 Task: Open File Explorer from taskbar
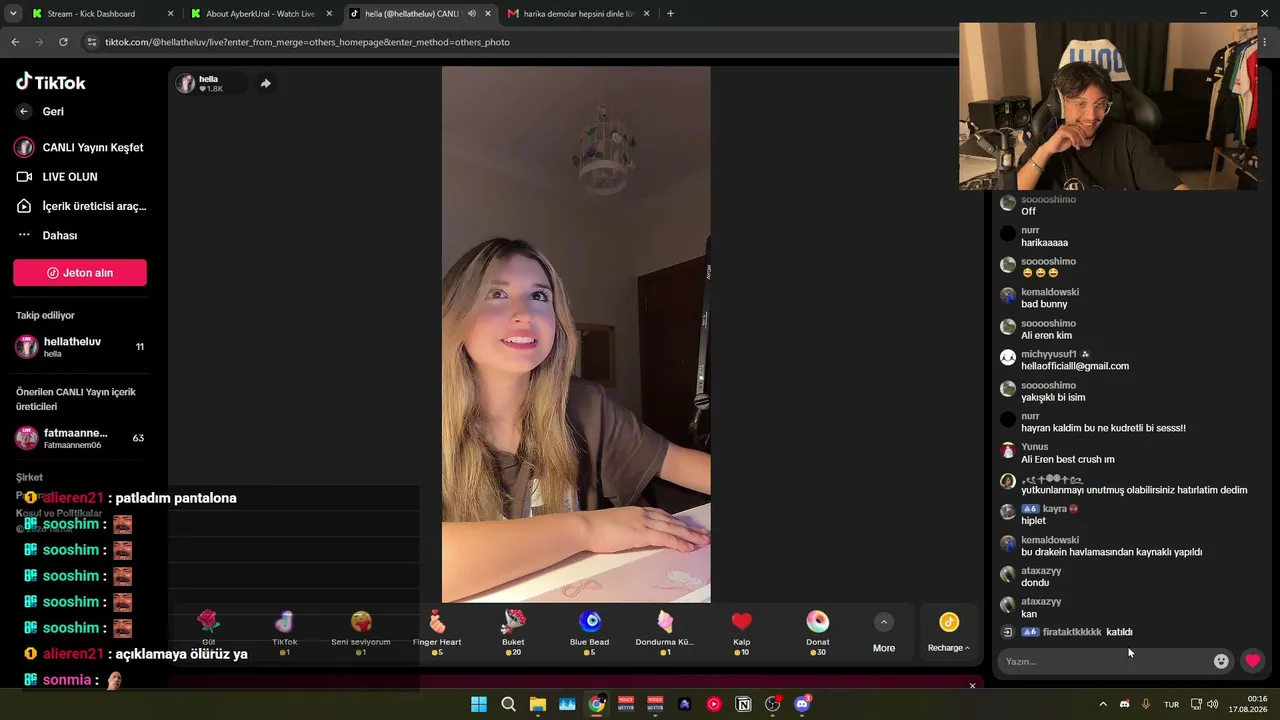pyautogui.click(x=537, y=704)
